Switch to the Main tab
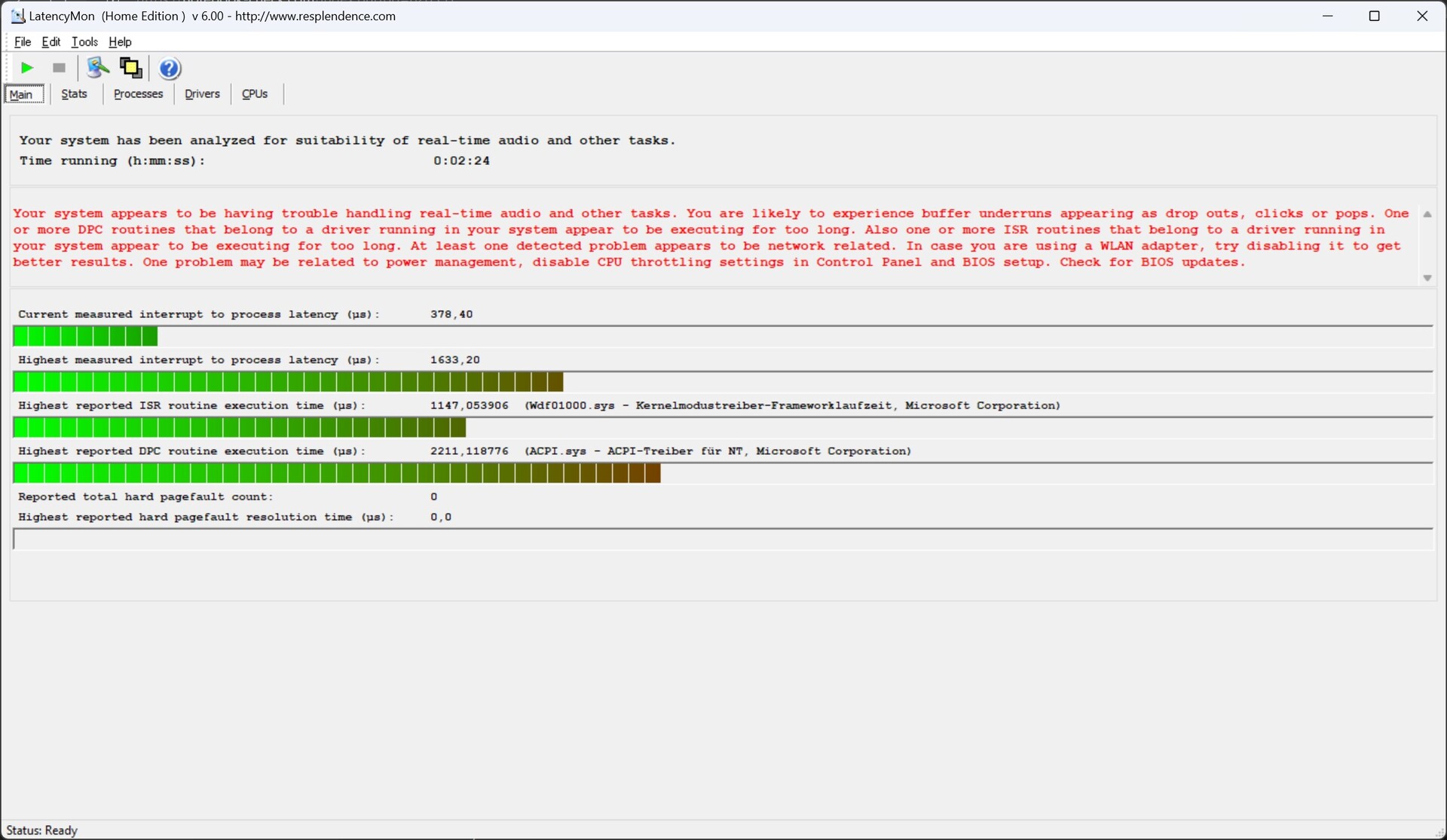This screenshot has height=840, width=1447. pyautogui.click(x=22, y=94)
